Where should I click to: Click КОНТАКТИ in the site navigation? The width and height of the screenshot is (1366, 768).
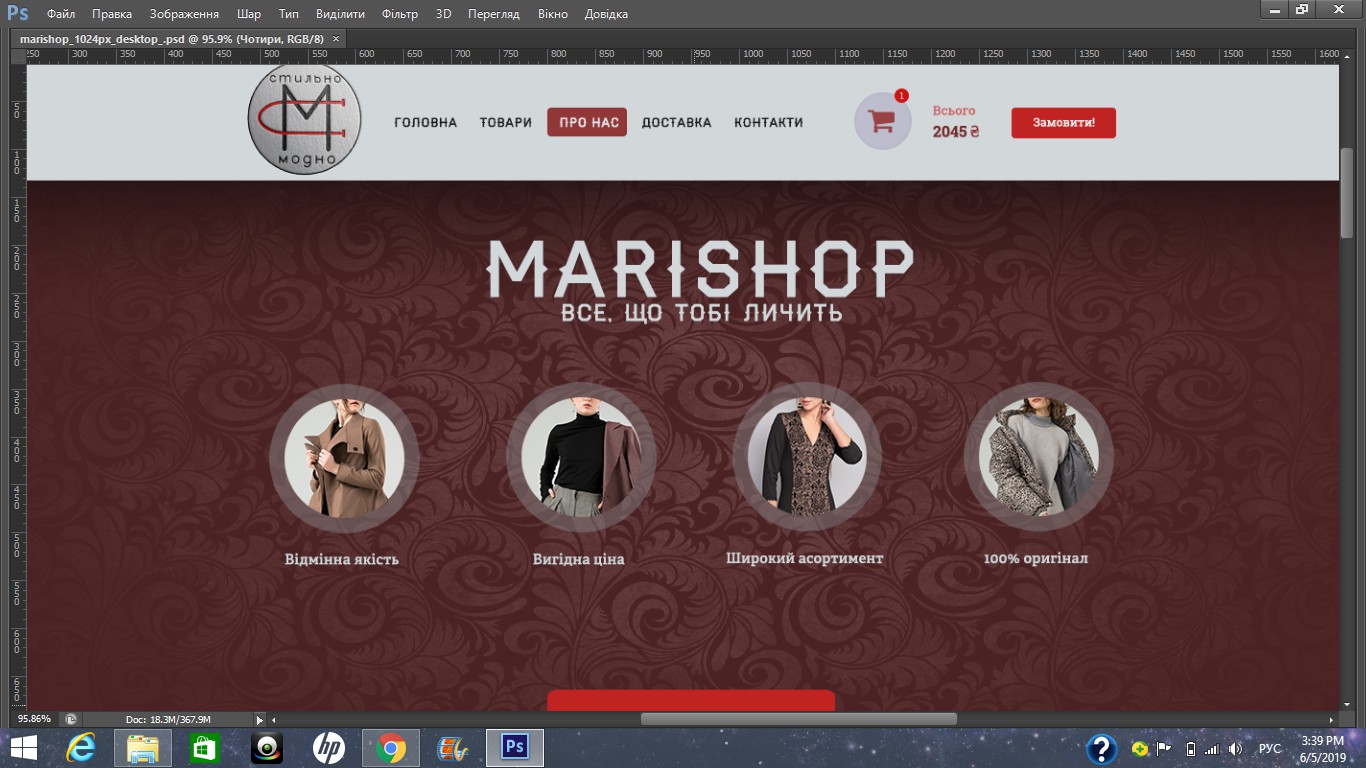(769, 122)
